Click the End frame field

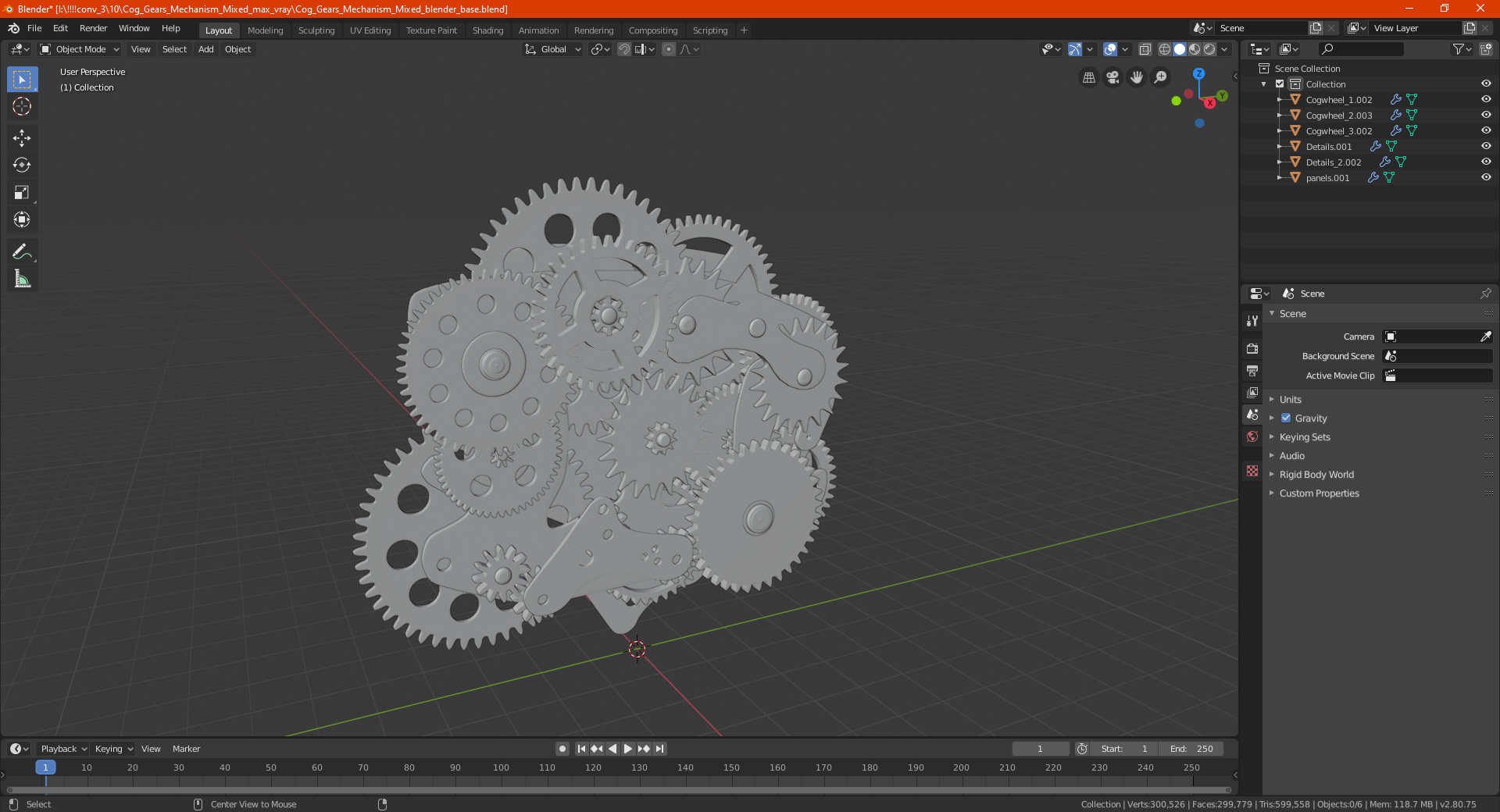(1191, 749)
